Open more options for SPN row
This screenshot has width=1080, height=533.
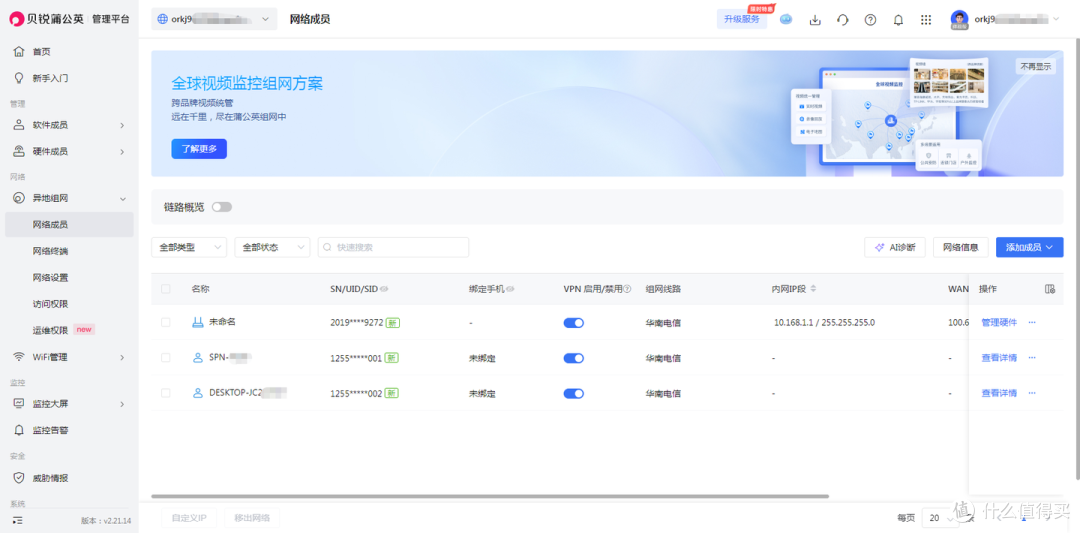click(1032, 357)
